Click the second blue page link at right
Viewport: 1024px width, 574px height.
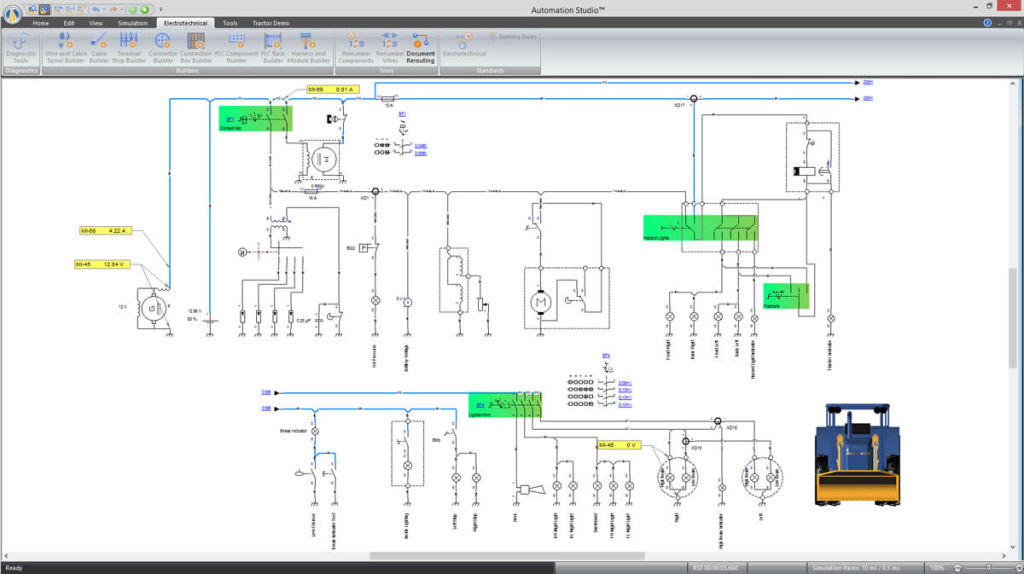click(868, 98)
